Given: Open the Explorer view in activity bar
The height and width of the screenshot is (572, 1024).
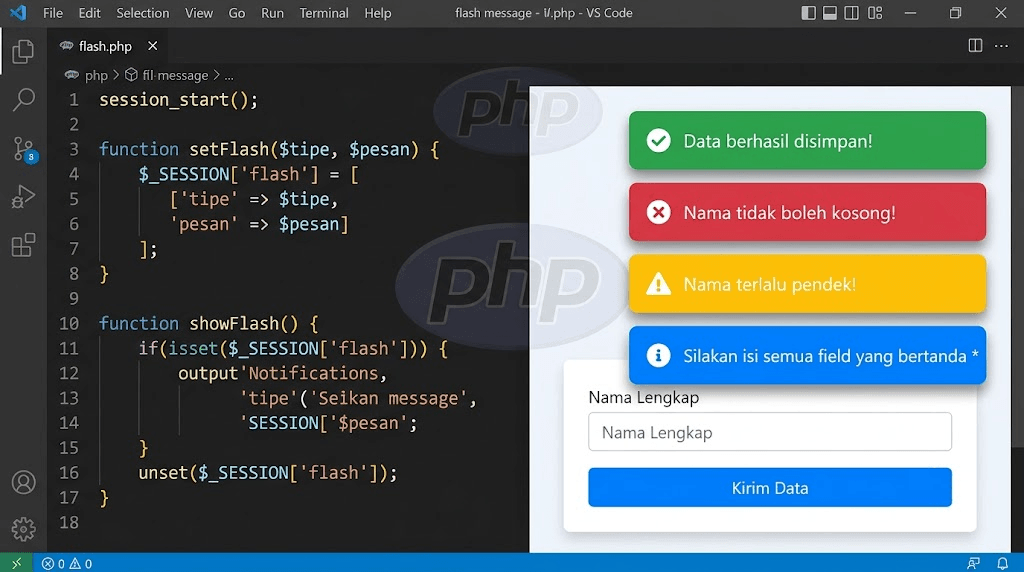Looking at the screenshot, I should (23, 52).
